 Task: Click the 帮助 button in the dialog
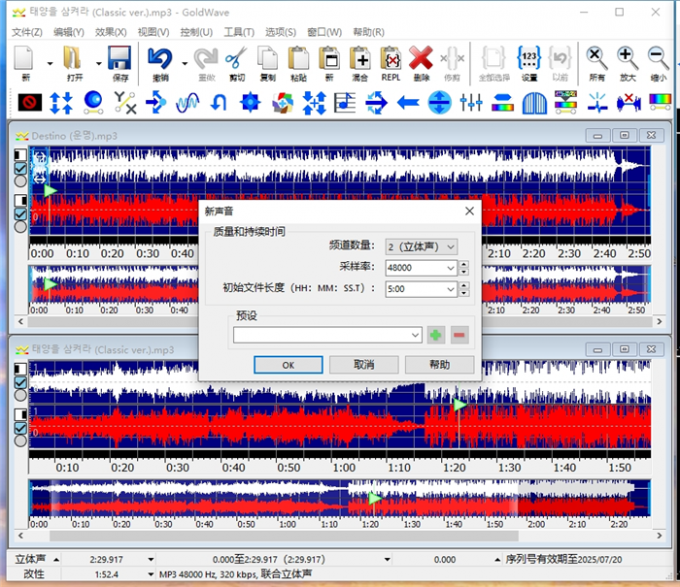tap(439, 365)
